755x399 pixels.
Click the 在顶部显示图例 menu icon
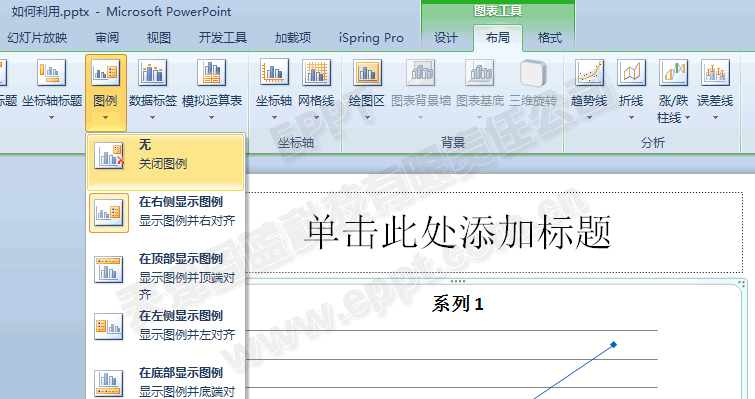pyautogui.click(x=109, y=269)
